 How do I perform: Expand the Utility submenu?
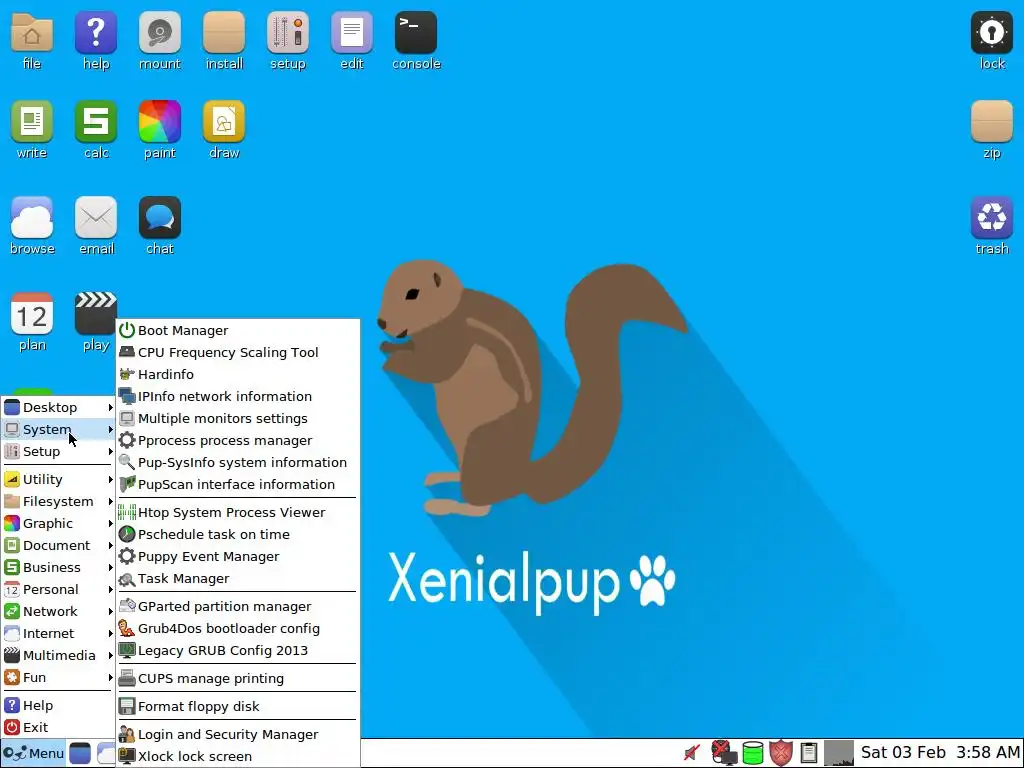tap(58, 480)
